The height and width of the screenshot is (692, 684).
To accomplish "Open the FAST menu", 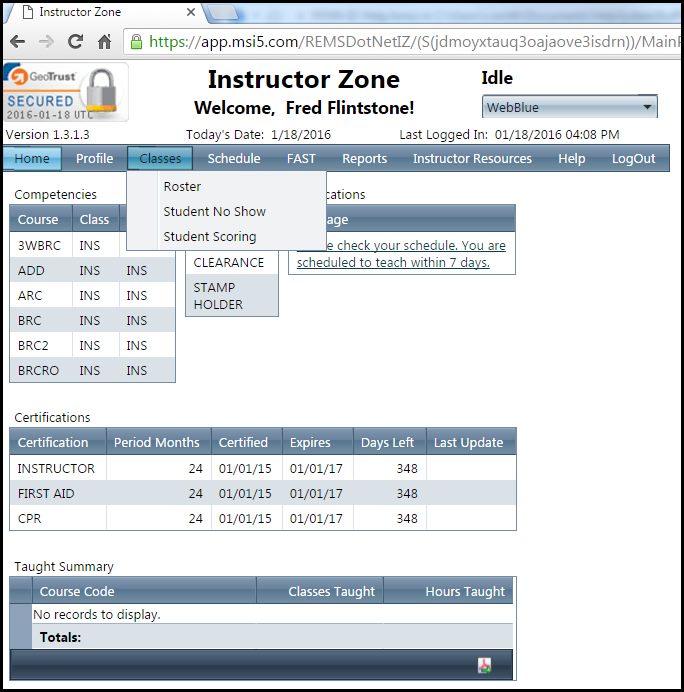I will click(x=301, y=158).
